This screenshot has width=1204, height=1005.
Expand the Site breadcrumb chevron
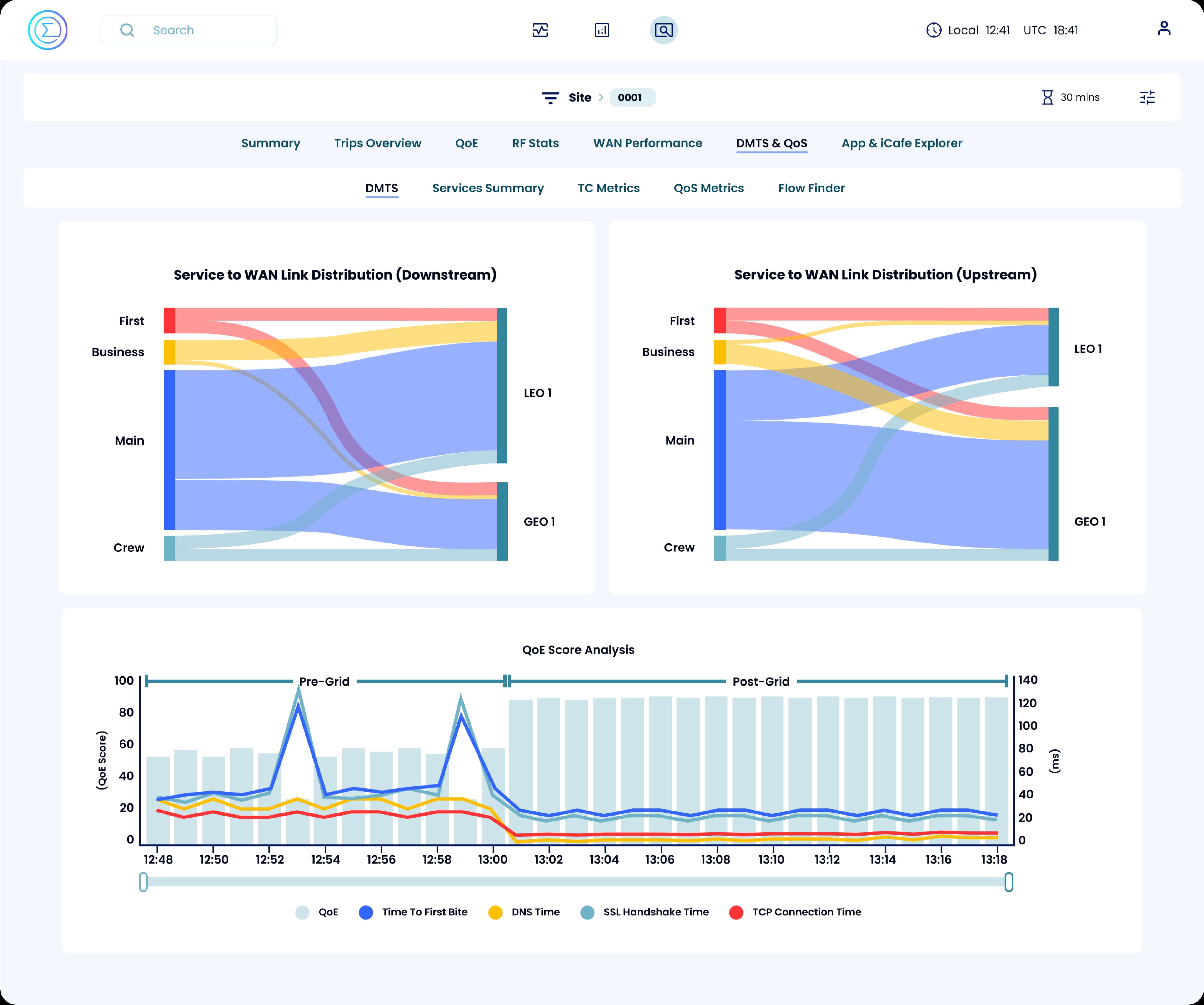pos(601,98)
